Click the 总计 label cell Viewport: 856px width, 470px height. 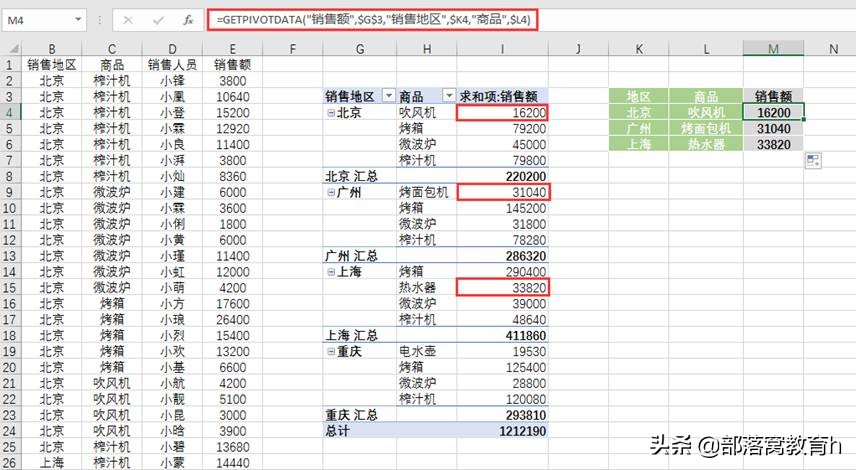(360, 431)
